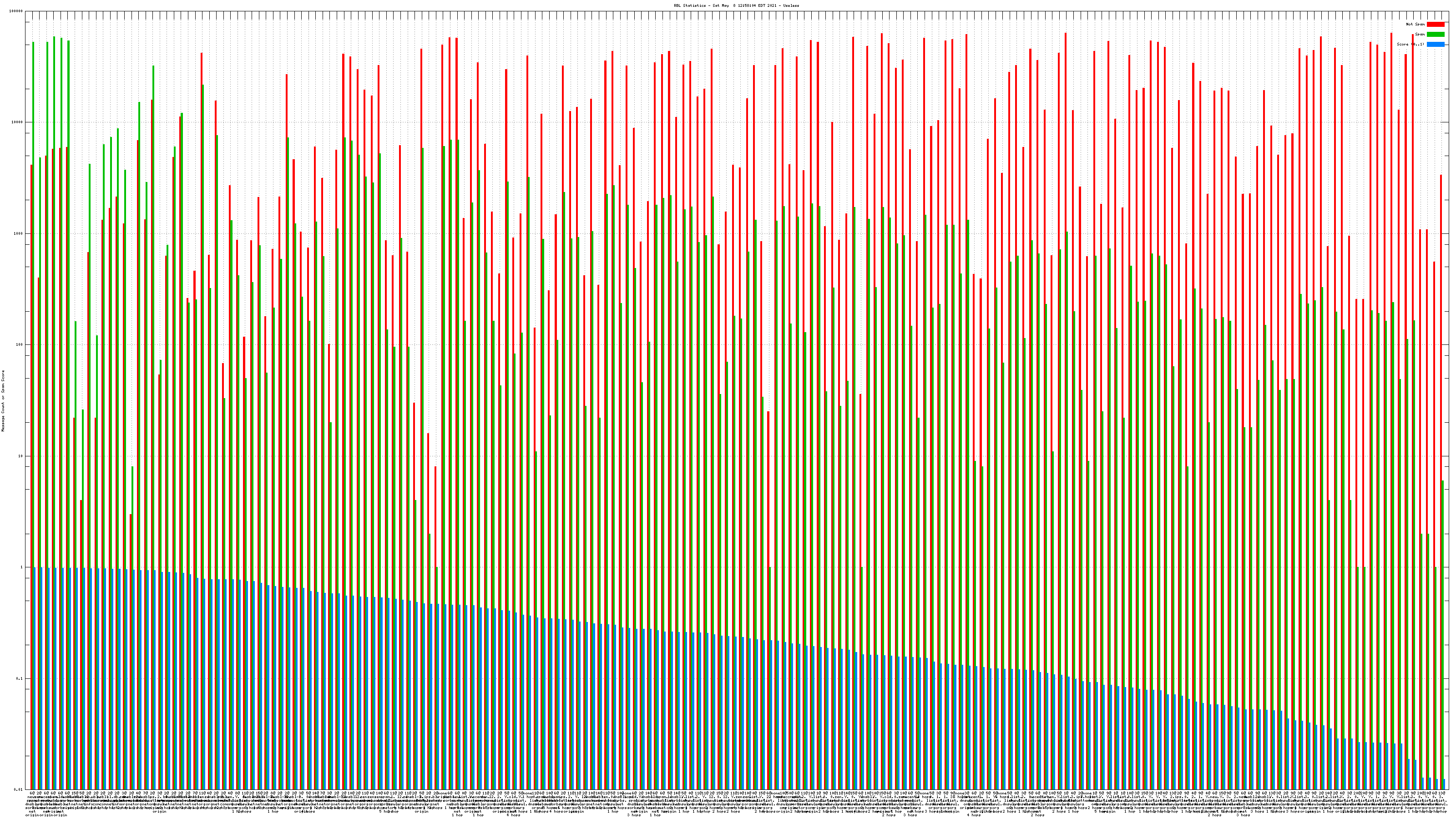Click the 10 y-axis tick label
Viewport: 1456px width, 819px height.
[x=21, y=456]
